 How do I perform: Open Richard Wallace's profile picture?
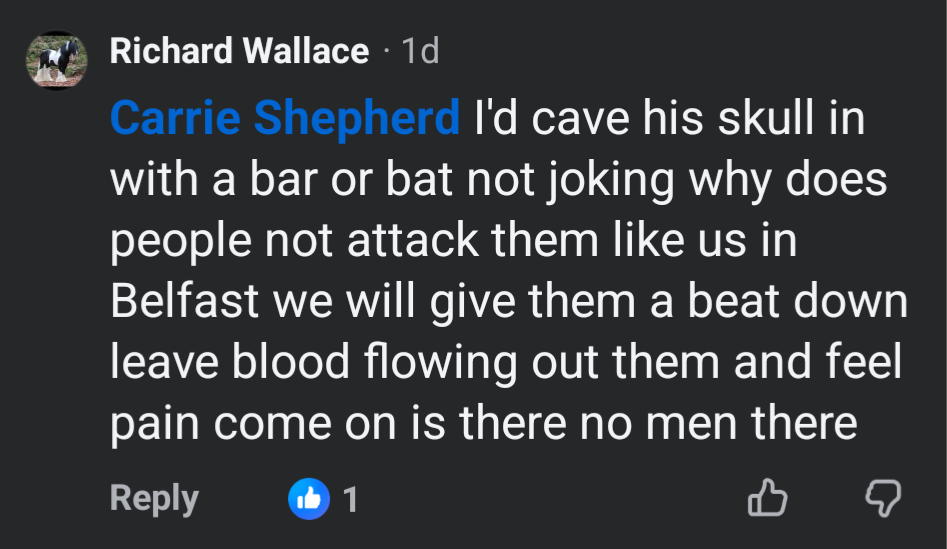coord(56,60)
